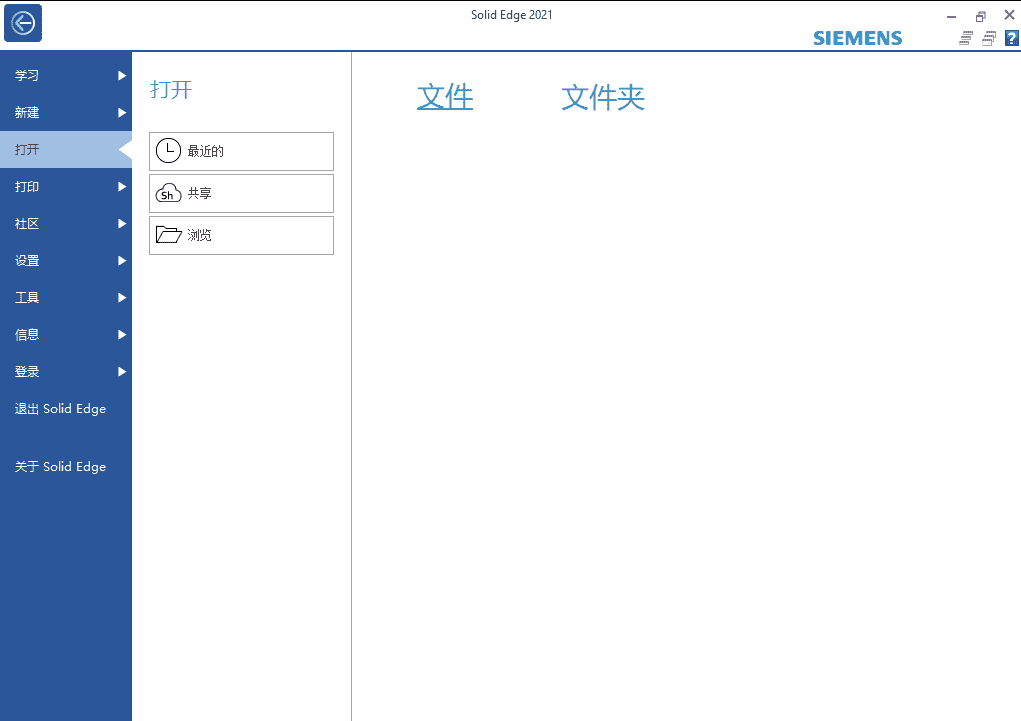Expand the arrow next to 打印
1021x721 pixels.
click(x=122, y=187)
